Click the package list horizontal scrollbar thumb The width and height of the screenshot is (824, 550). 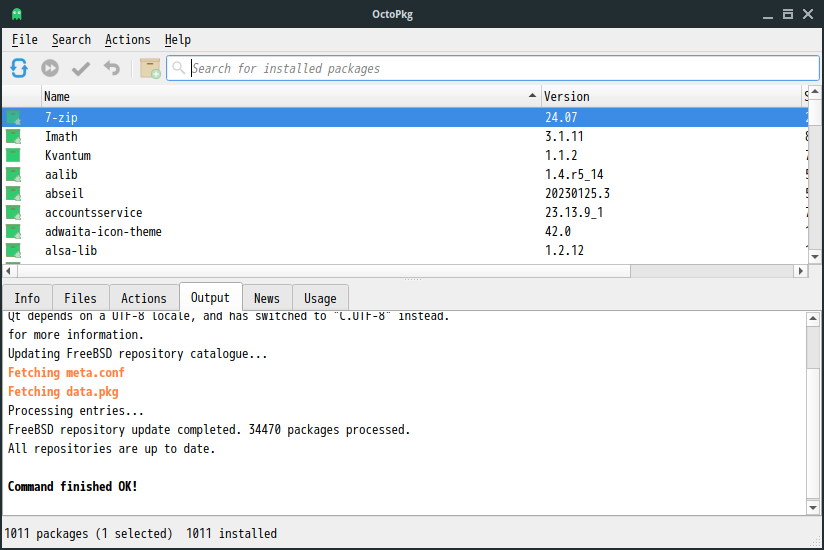[324, 271]
